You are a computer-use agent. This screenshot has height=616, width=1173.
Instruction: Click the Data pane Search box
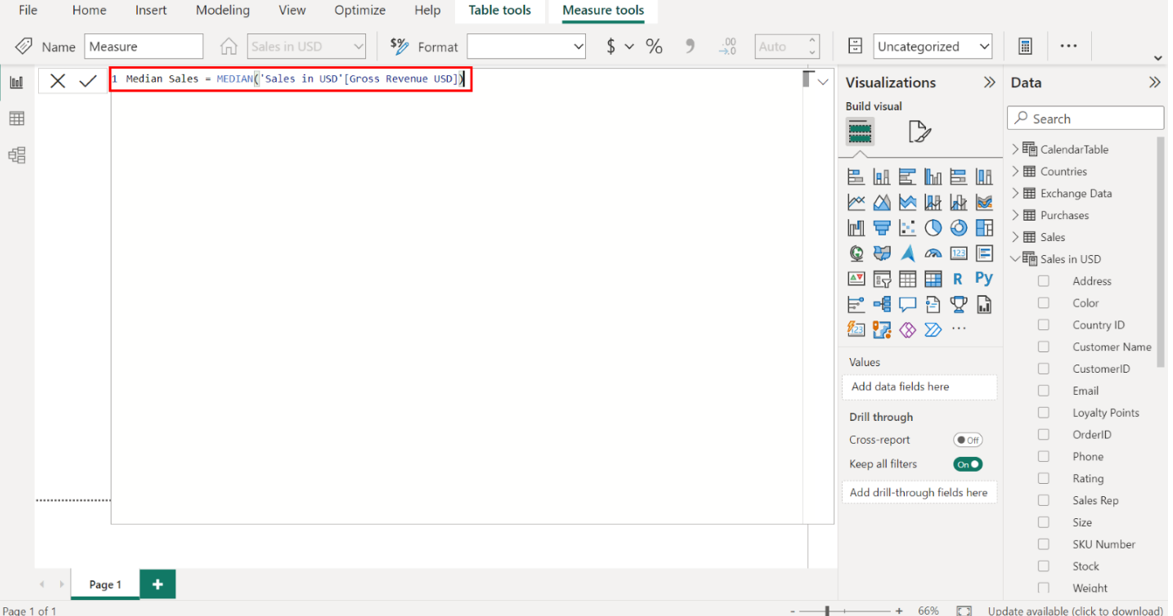coord(1086,118)
